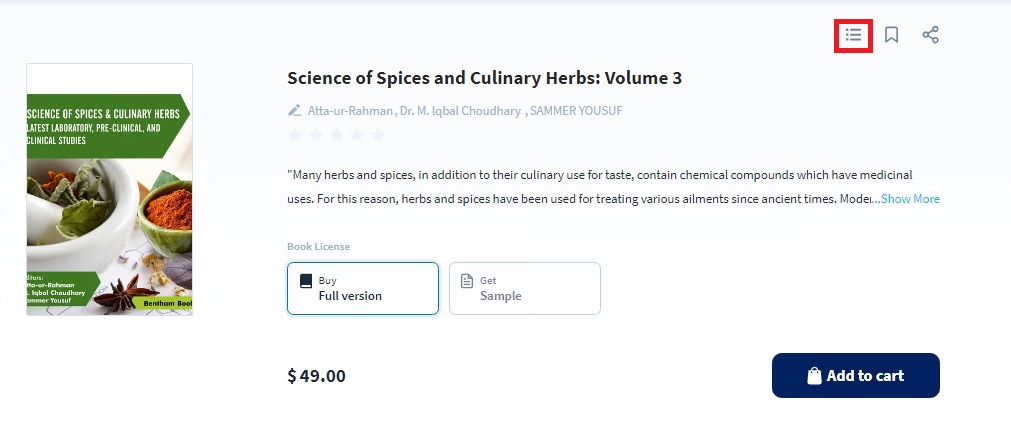Rate the book one star
This screenshot has height=431, width=1011.
coord(295,135)
